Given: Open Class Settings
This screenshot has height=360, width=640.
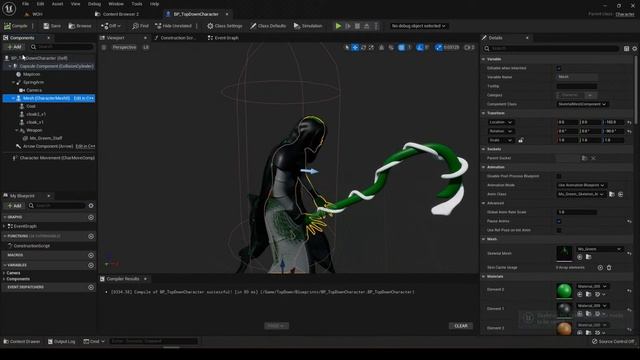Looking at the screenshot, I should click(224, 26).
